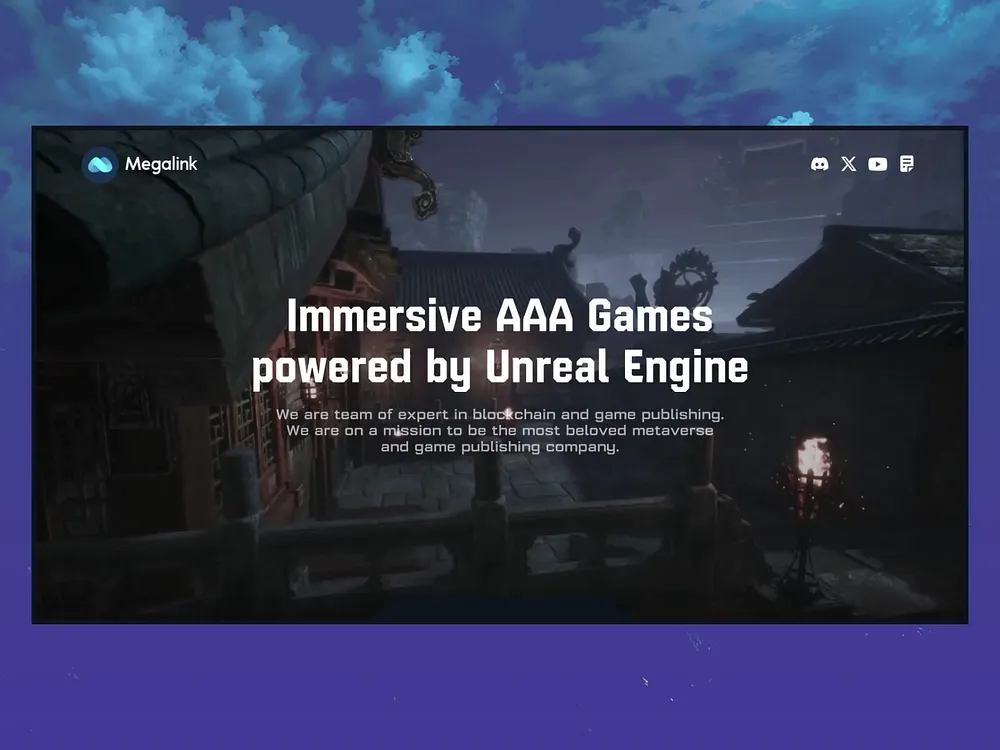Click the mission statement paragraph text
The image size is (1000, 750).
click(x=500, y=430)
